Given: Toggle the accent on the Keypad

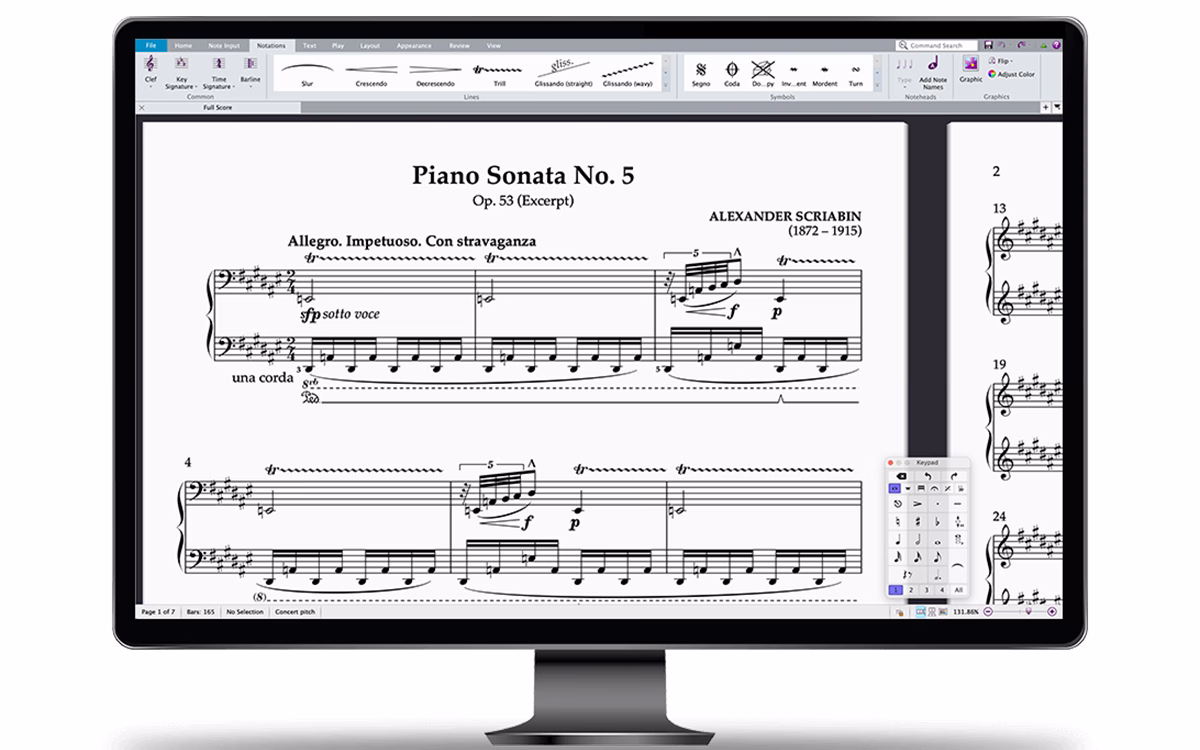Looking at the screenshot, I should [x=917, y=505].
